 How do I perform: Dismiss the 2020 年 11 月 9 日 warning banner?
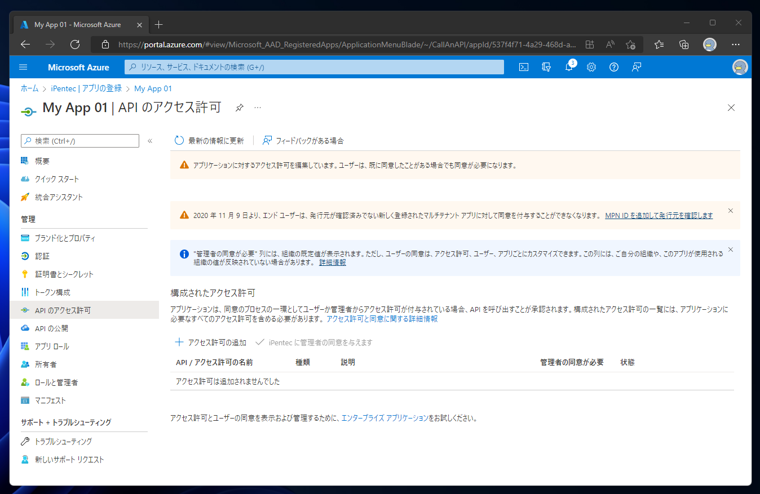tap(730, 211)
